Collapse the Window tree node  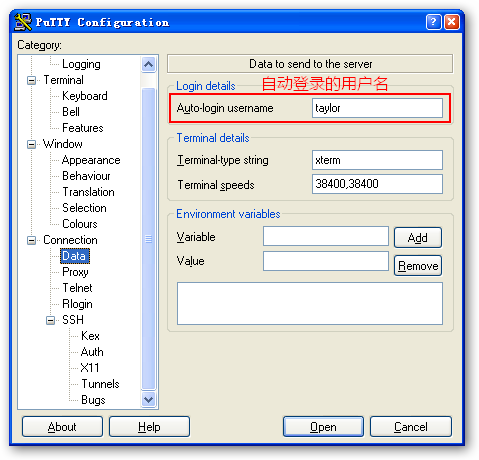click(31, 144)
